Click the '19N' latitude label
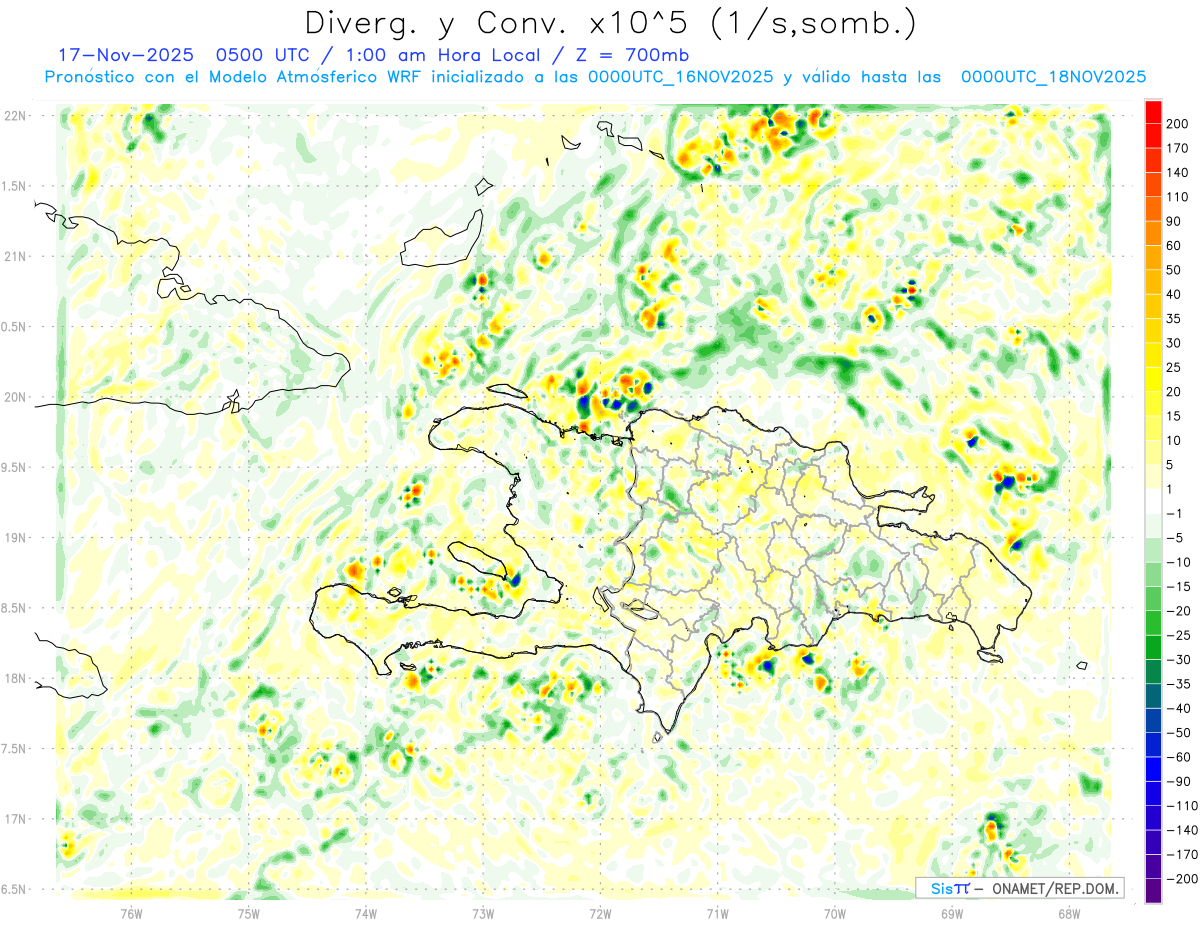The height and width of the screenshot is (927, 1200). pos(14,538)
